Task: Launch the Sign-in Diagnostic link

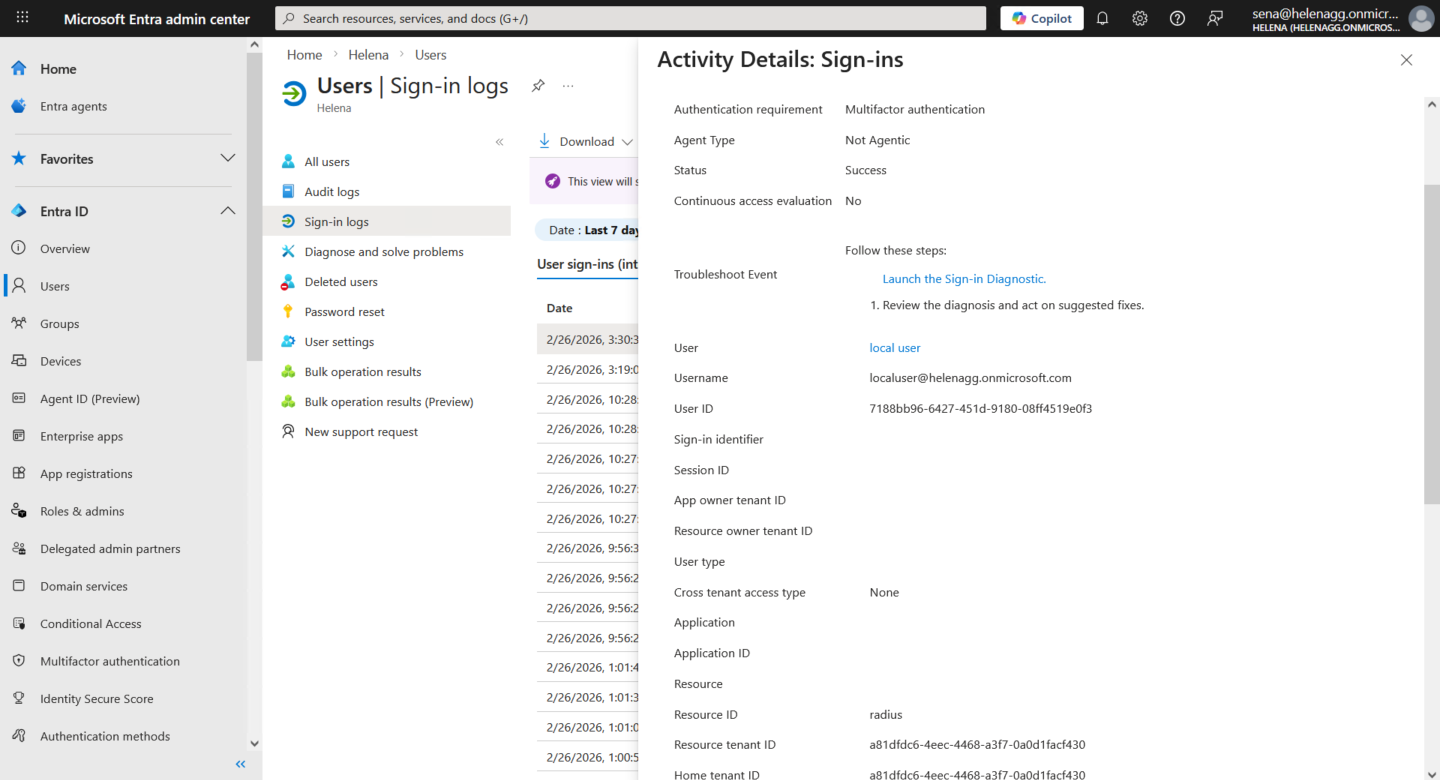Action: (x=964, y=279)
